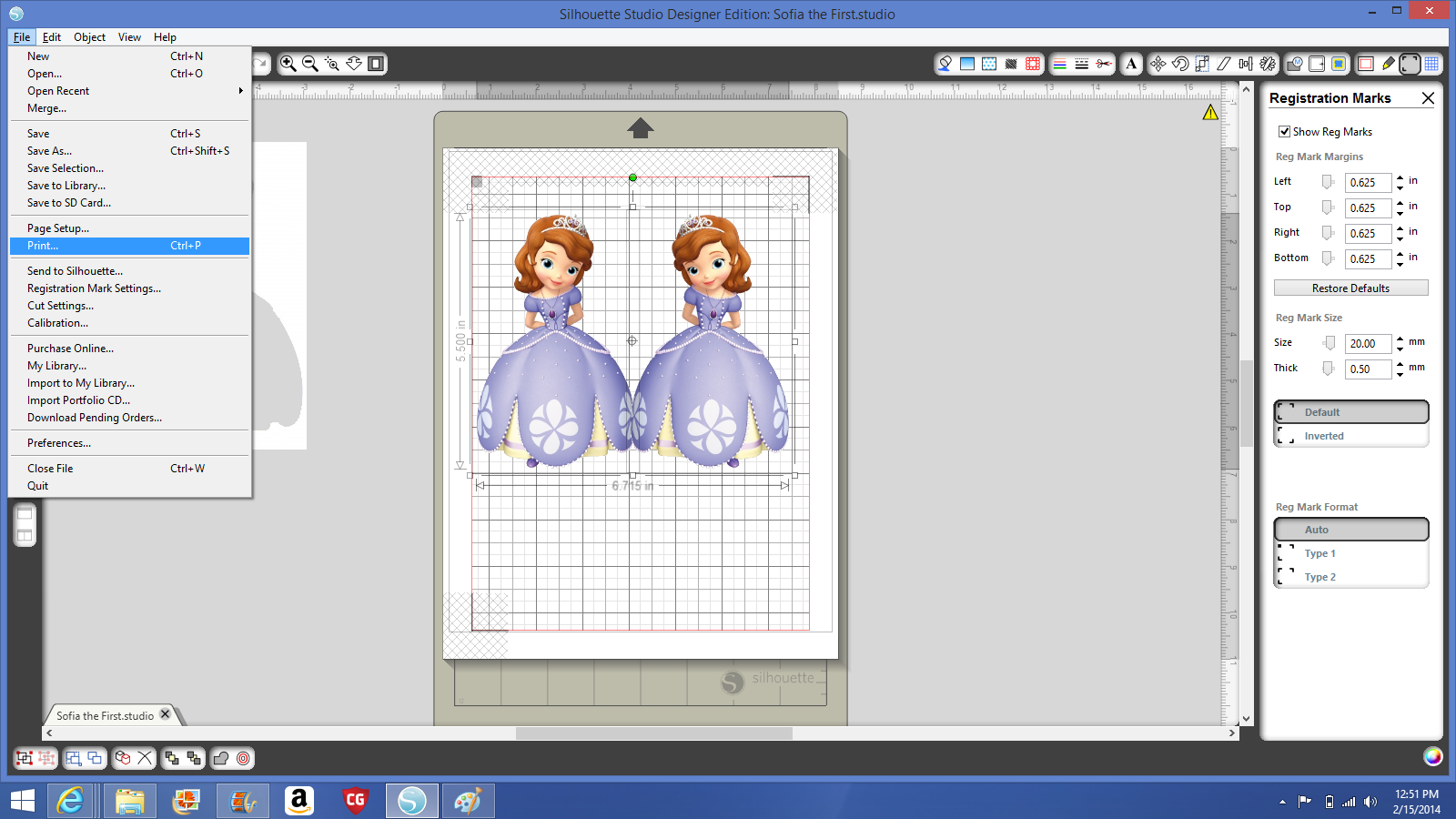Click the Delete X icon in bottom toolbar
1456x819 pixels.
point(145,758)
